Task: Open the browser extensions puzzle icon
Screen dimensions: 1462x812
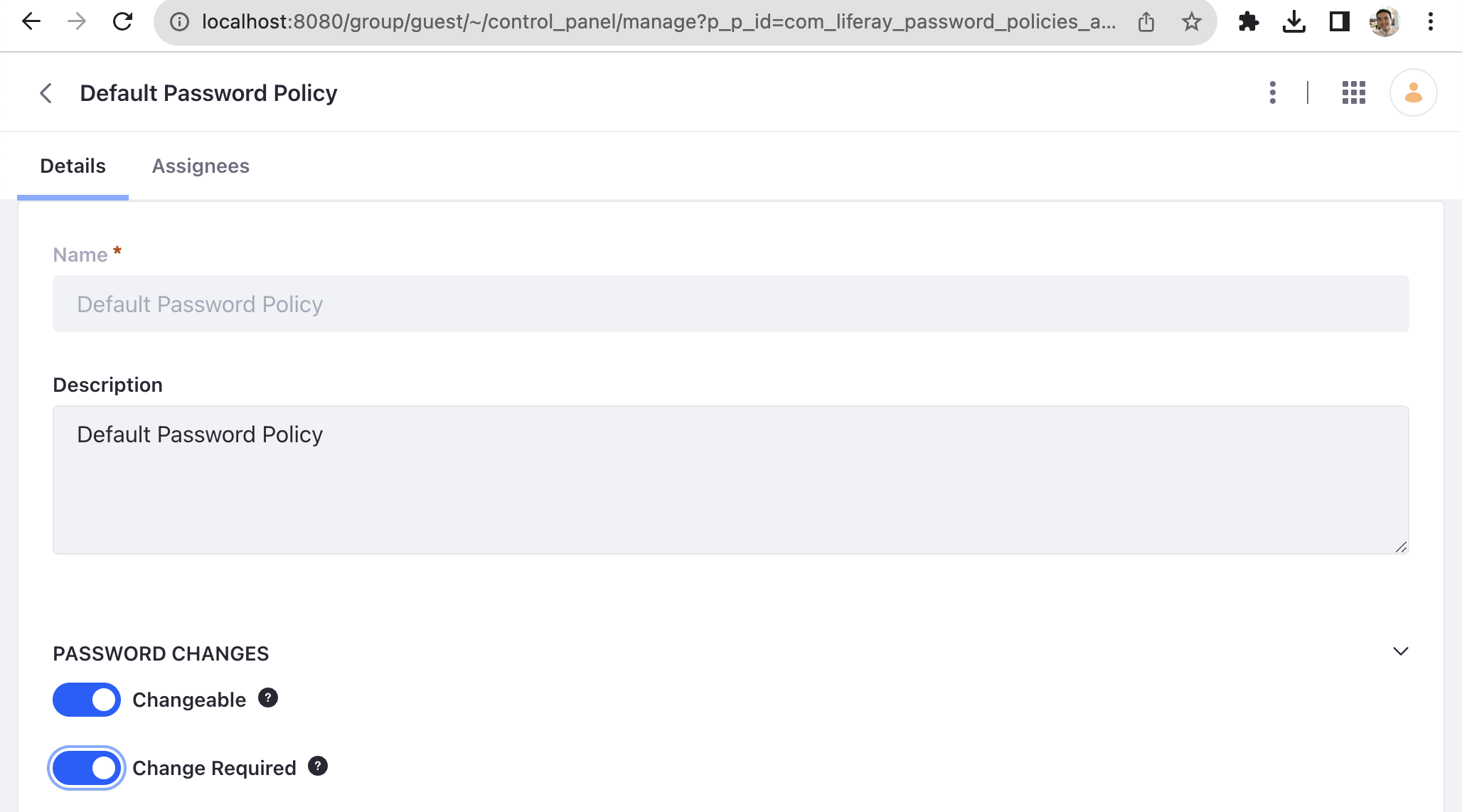Action: [x=1249, y=22]
